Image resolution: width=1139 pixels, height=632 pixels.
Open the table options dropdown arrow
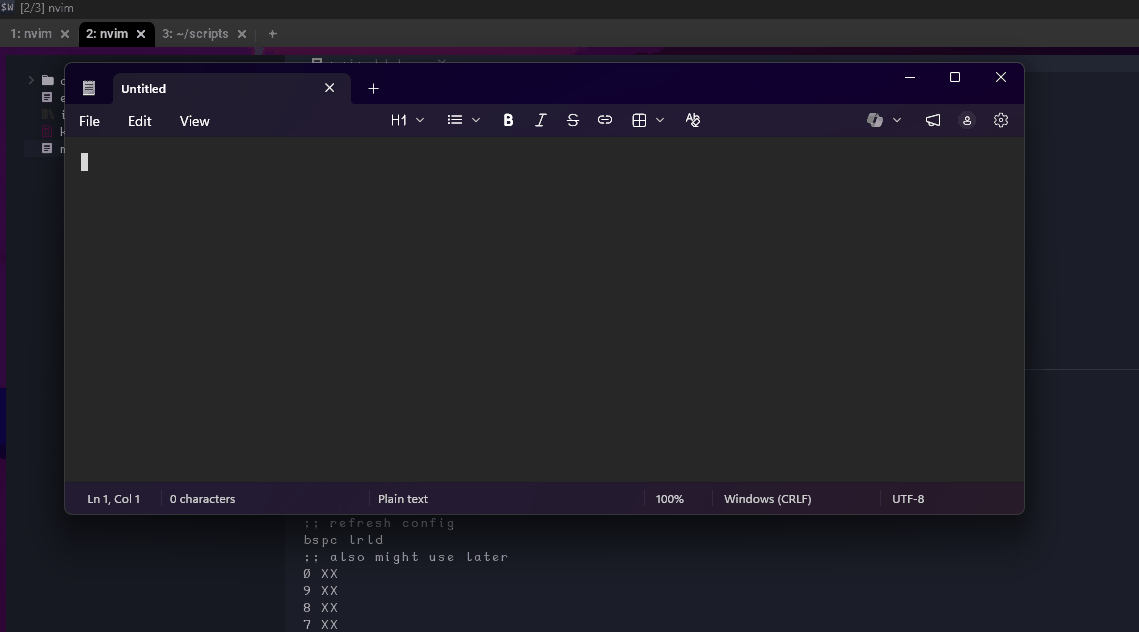660,120
